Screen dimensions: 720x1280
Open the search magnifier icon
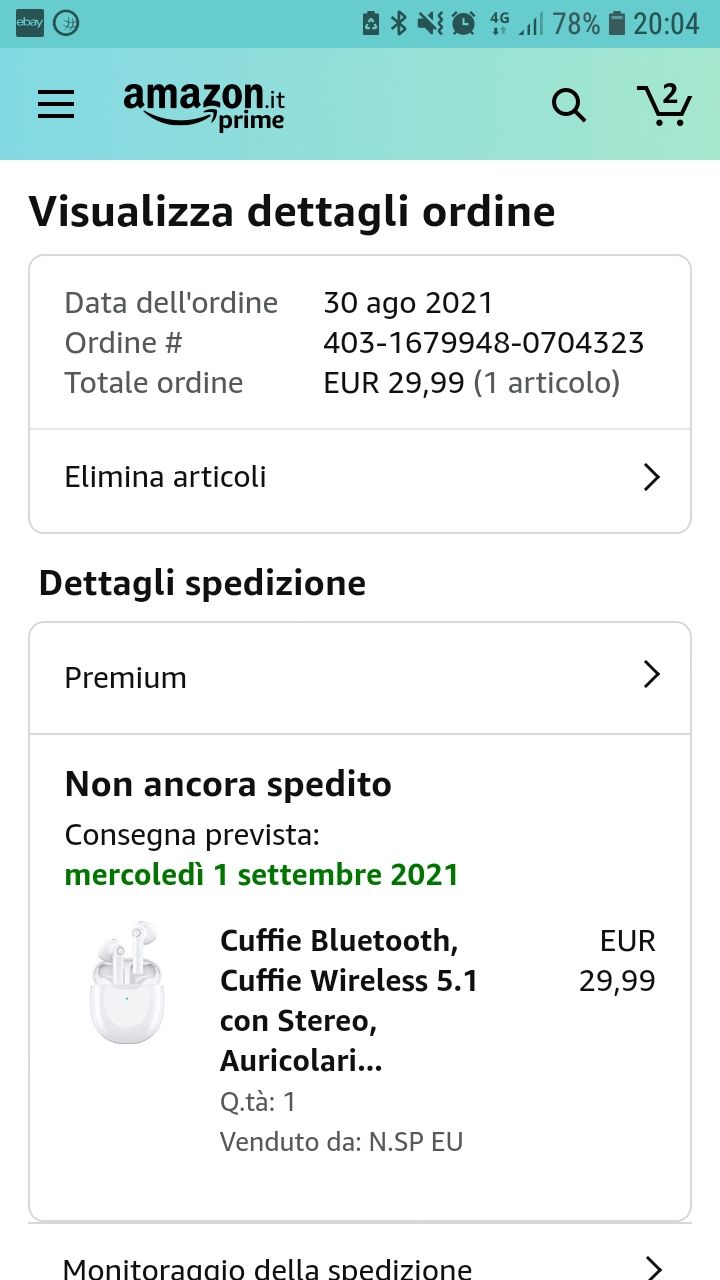point(569,104)
